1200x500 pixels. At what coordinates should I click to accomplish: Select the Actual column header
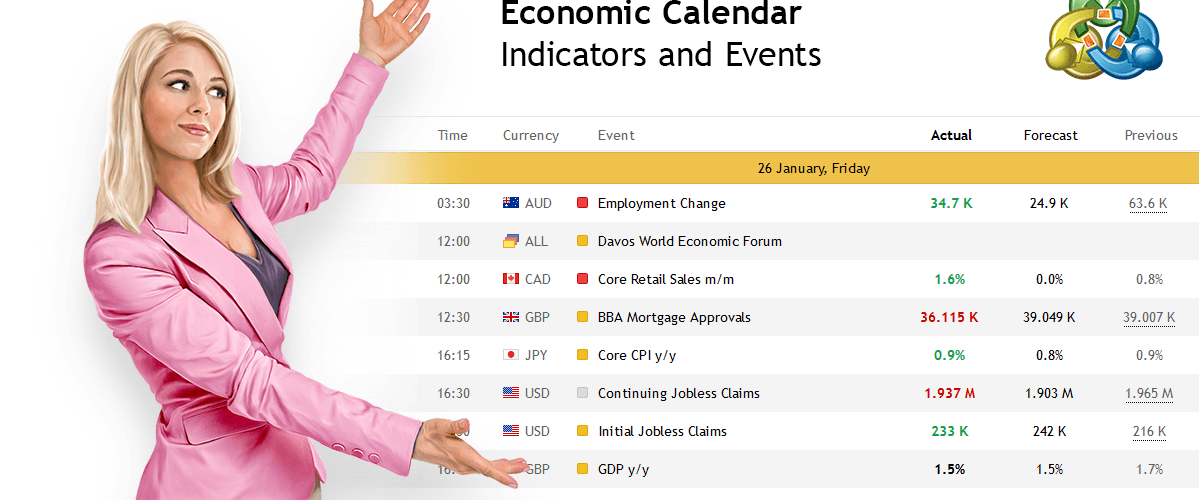coord(951,135)
